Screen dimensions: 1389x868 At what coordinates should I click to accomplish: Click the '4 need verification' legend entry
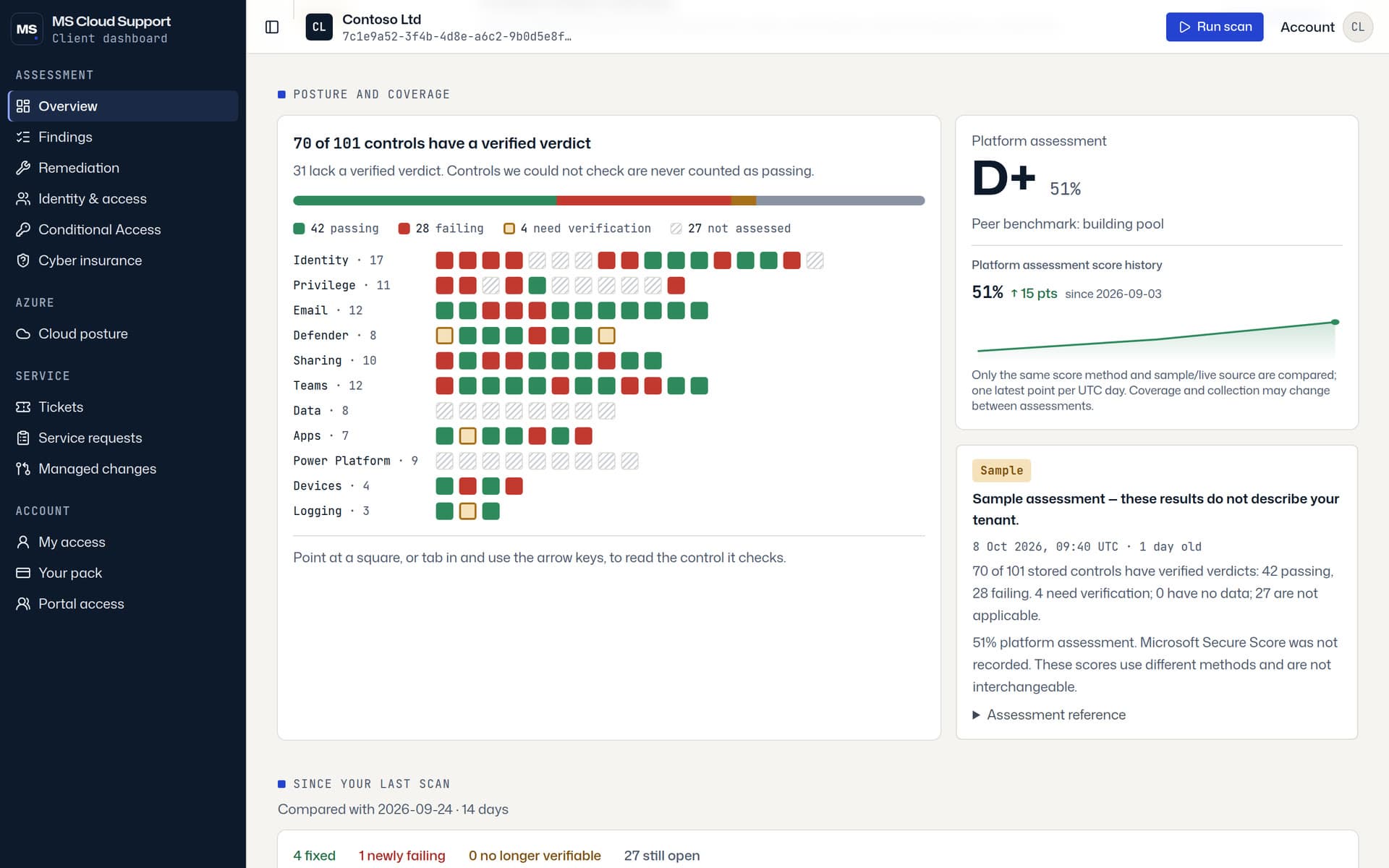(x=577, y=229)
